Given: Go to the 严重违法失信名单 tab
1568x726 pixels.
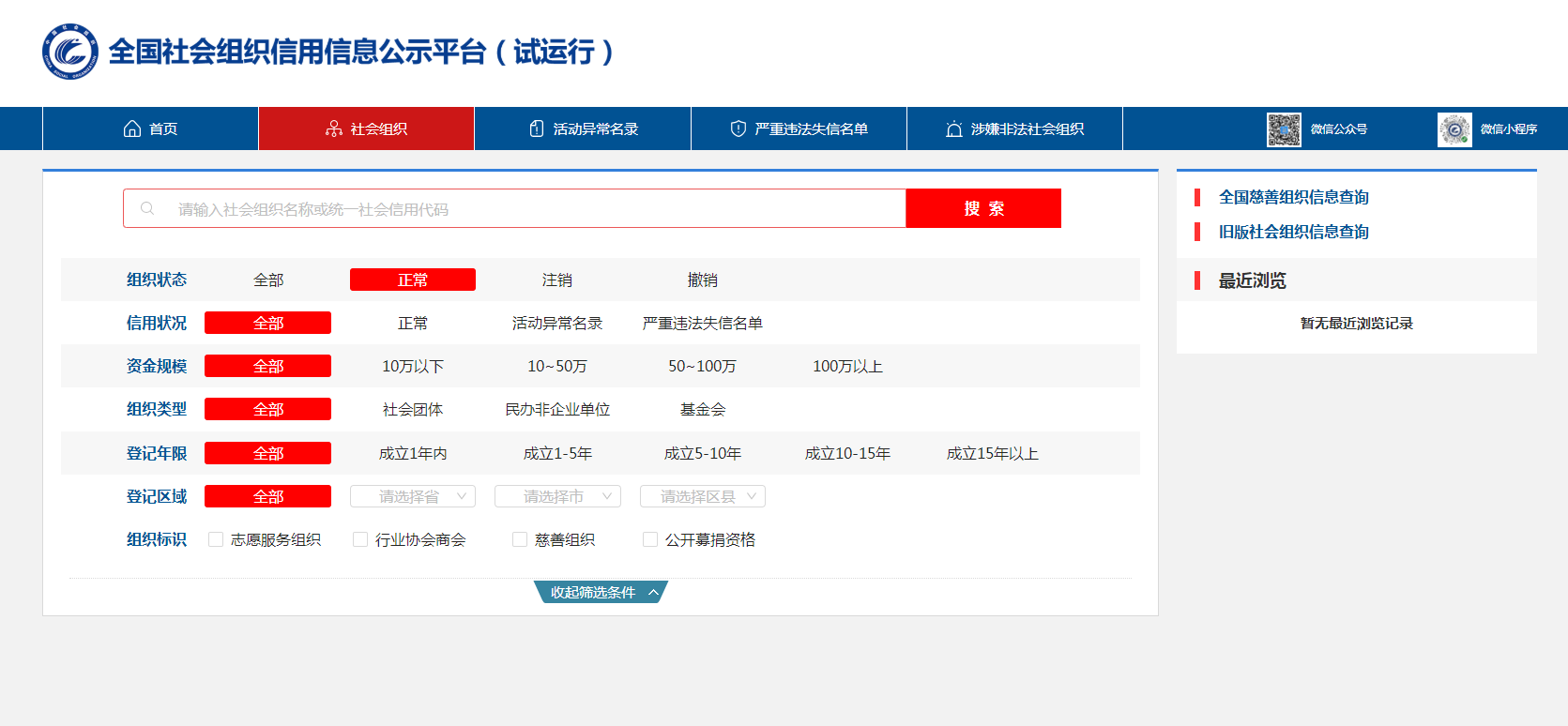Looking at the screenshot, I should click(811, 129).
